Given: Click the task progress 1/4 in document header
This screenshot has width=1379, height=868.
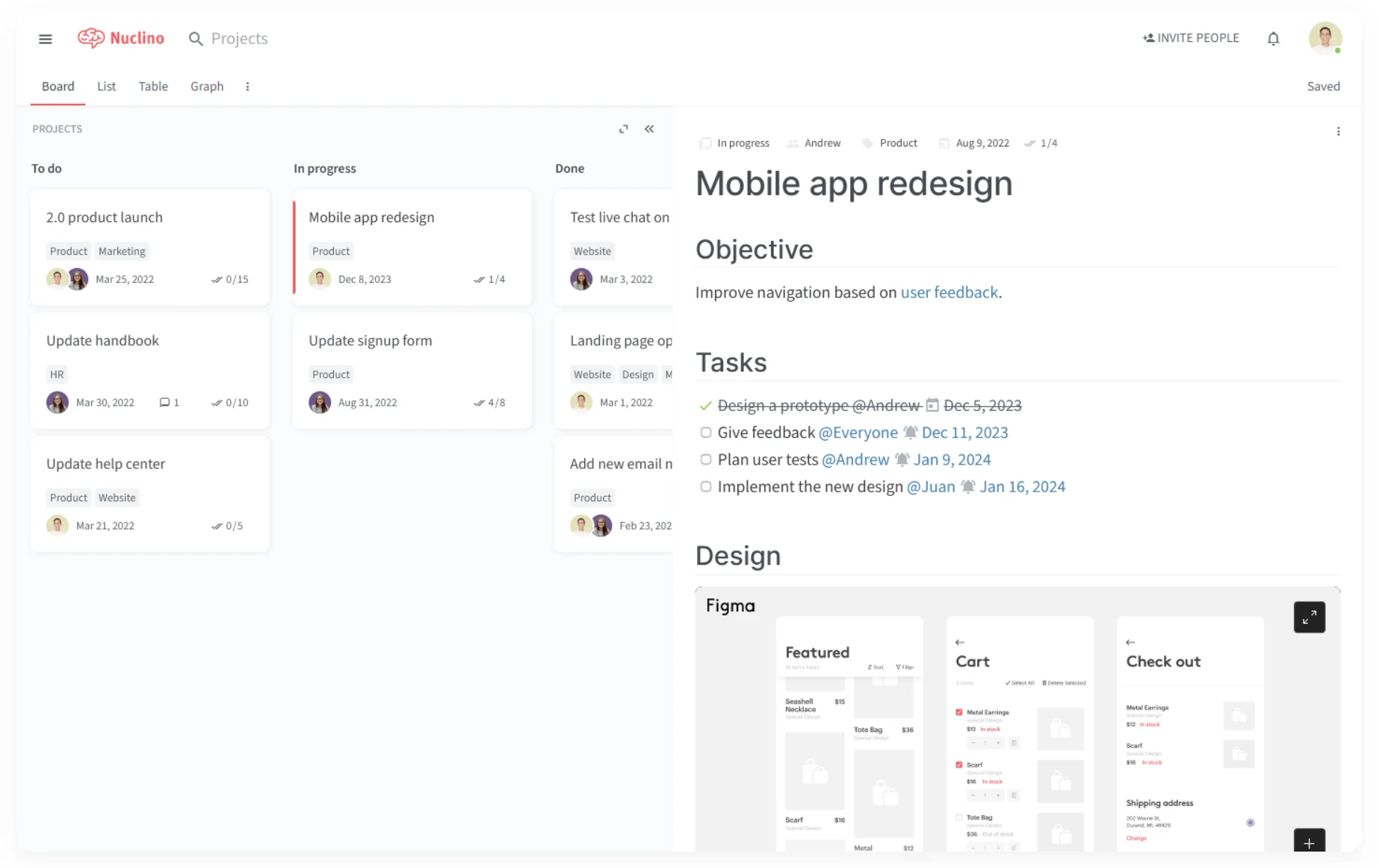Looking at the screenshot, I should coord(1041,143).
